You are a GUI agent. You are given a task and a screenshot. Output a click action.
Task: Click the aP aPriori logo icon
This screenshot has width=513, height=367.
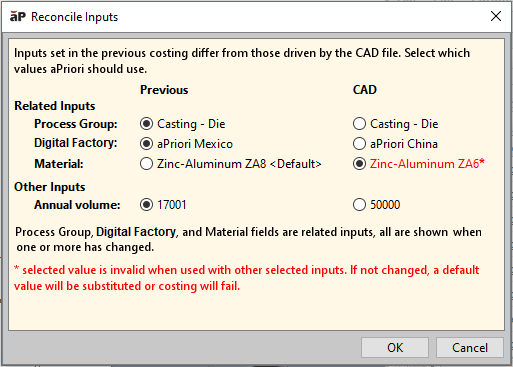click(x=18, y=16)
